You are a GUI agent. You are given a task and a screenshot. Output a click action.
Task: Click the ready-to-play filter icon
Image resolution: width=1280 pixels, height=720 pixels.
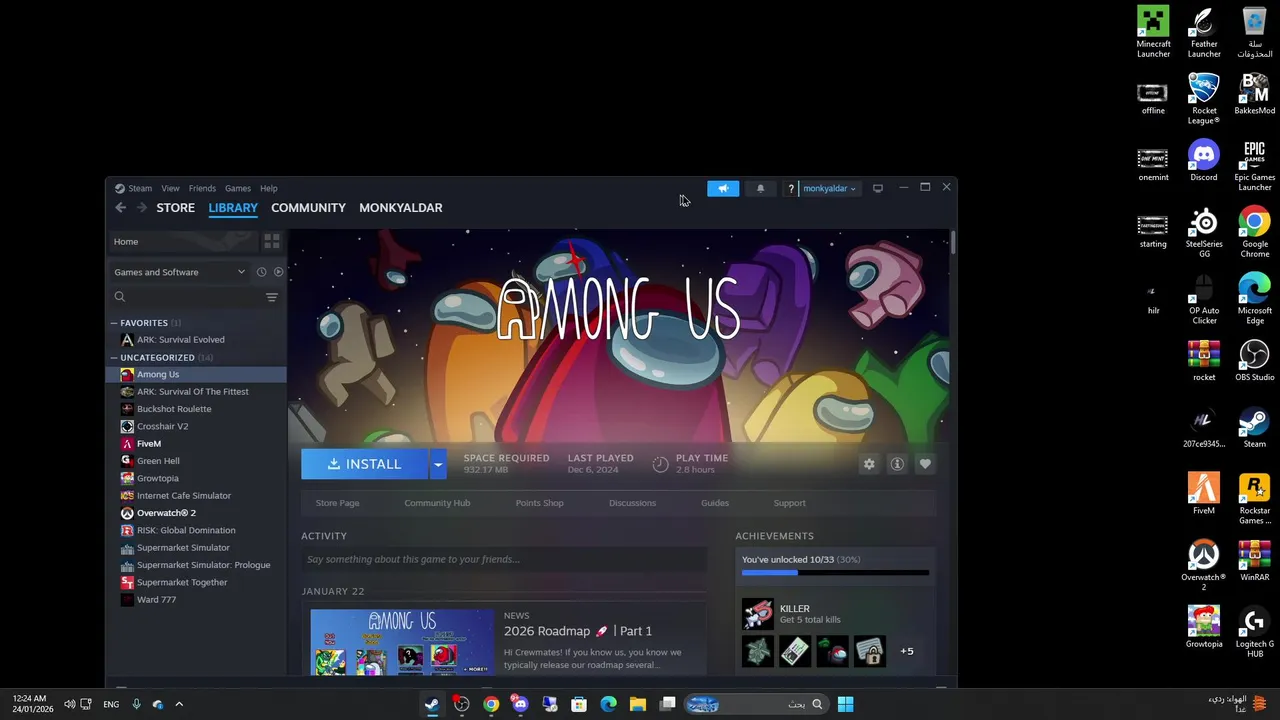278,272
